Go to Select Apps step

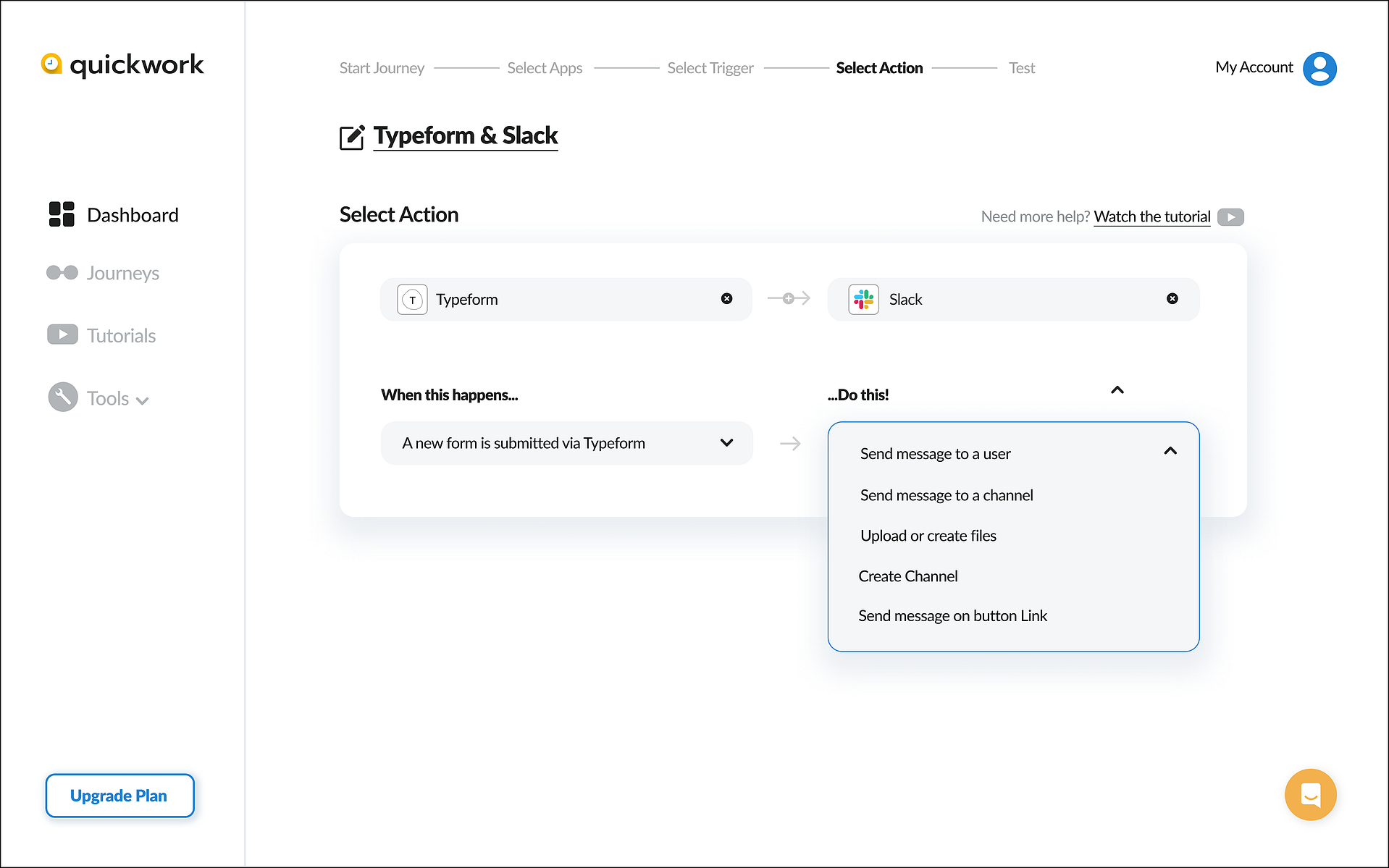[545, 68]
